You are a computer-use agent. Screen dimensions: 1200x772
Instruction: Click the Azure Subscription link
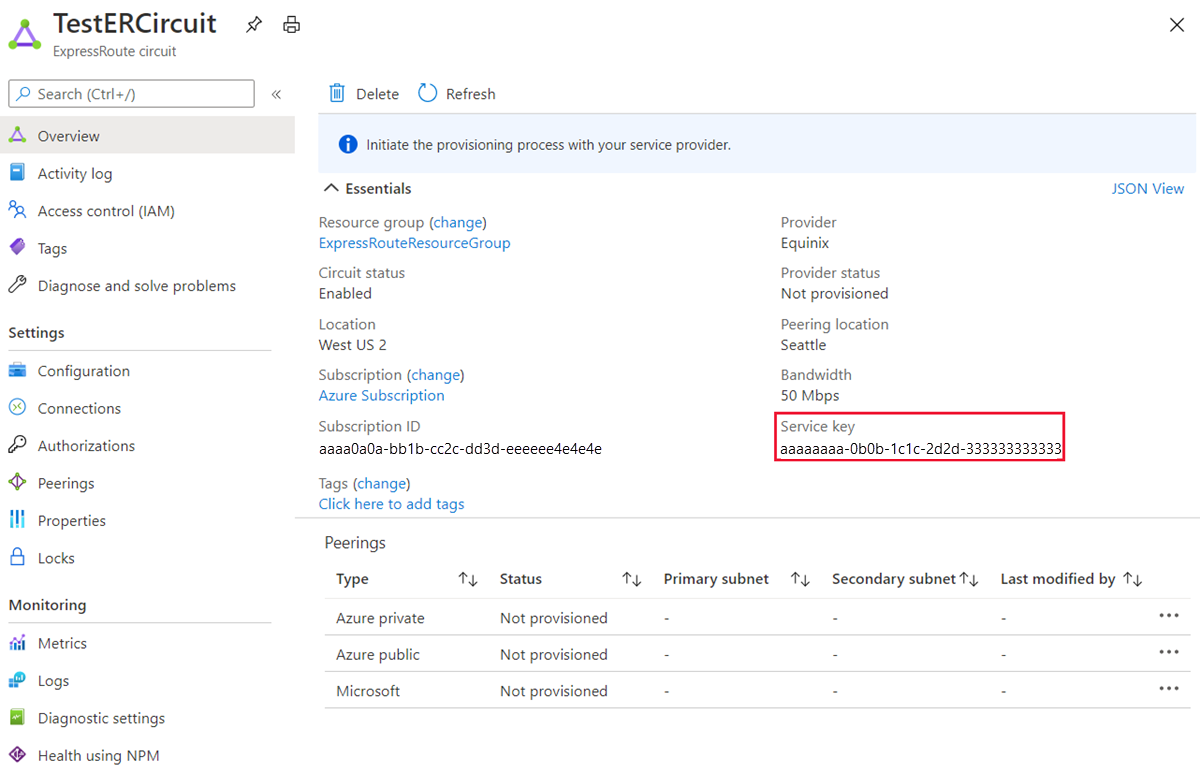click(x=381, y=395)
